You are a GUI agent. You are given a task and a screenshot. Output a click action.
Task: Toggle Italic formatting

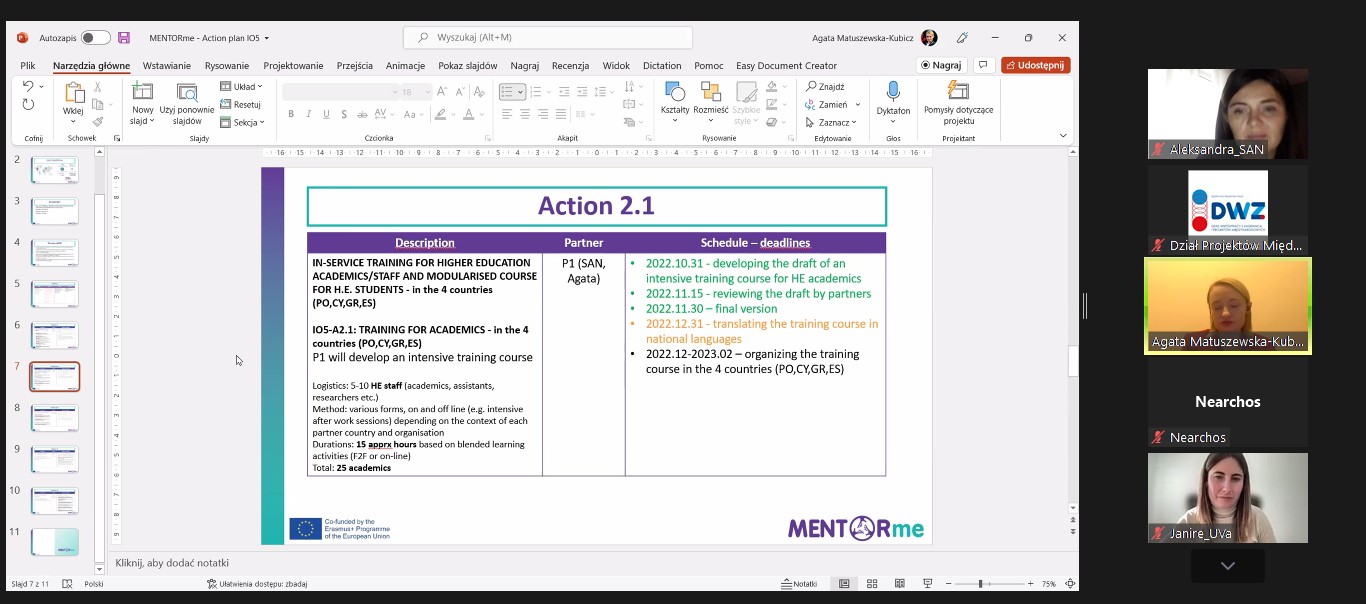(309, 114)
